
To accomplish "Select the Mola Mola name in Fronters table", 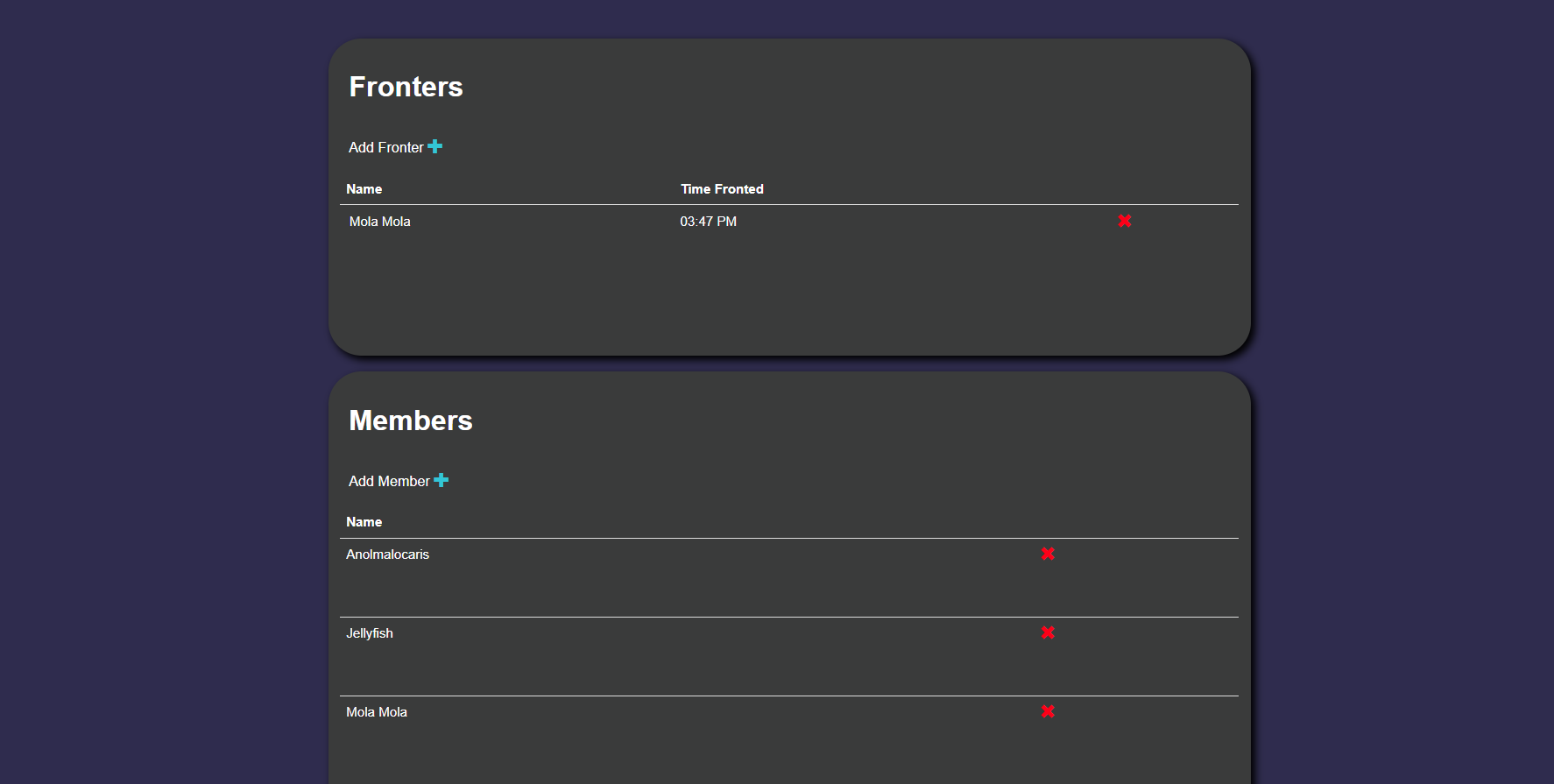I will point(379,222).
